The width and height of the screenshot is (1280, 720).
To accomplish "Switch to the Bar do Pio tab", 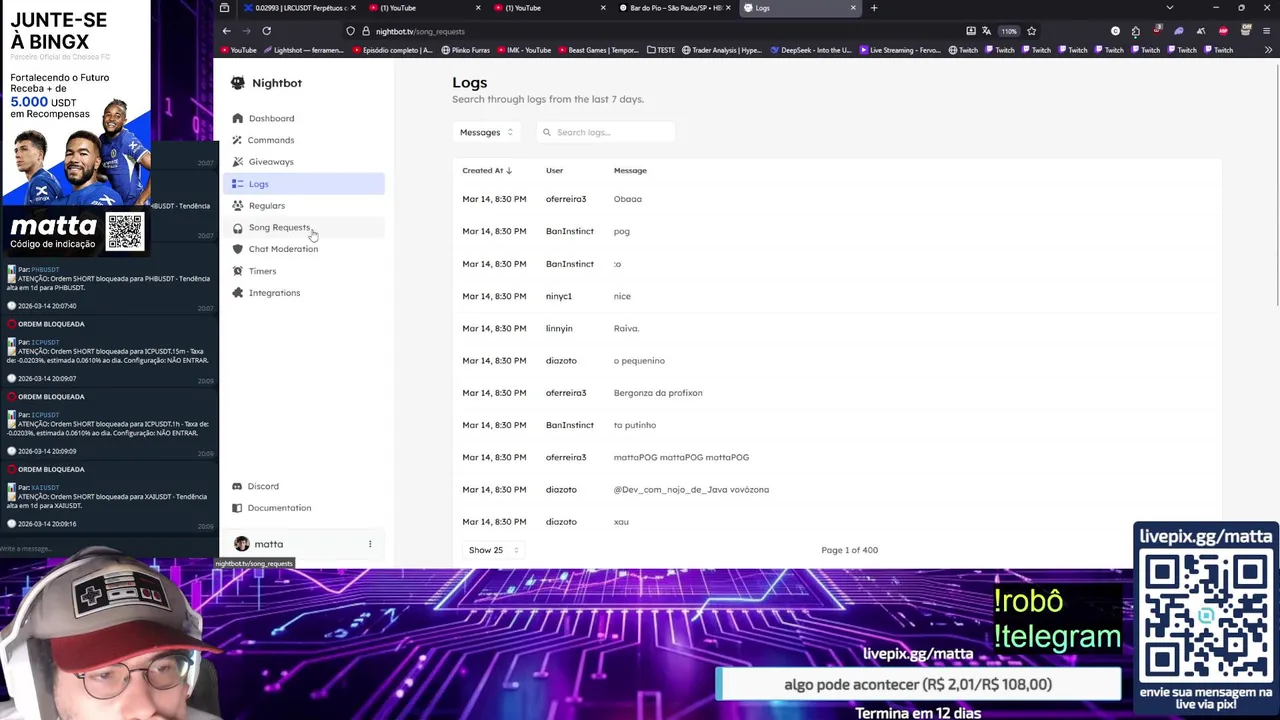I will tap(675, 8).
